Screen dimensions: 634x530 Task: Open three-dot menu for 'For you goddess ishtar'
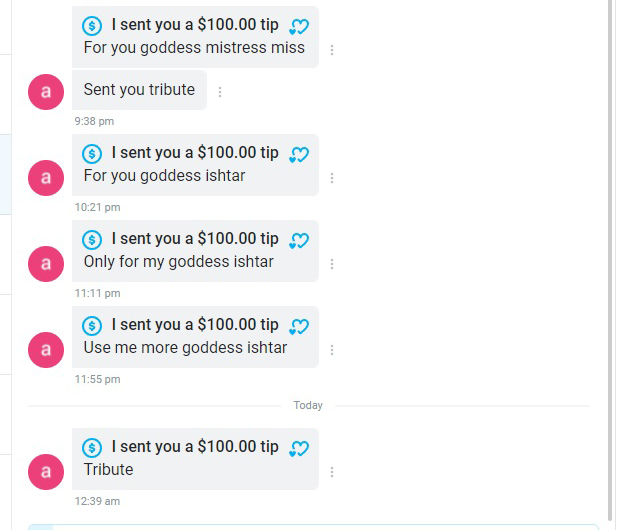pos(332,178)
